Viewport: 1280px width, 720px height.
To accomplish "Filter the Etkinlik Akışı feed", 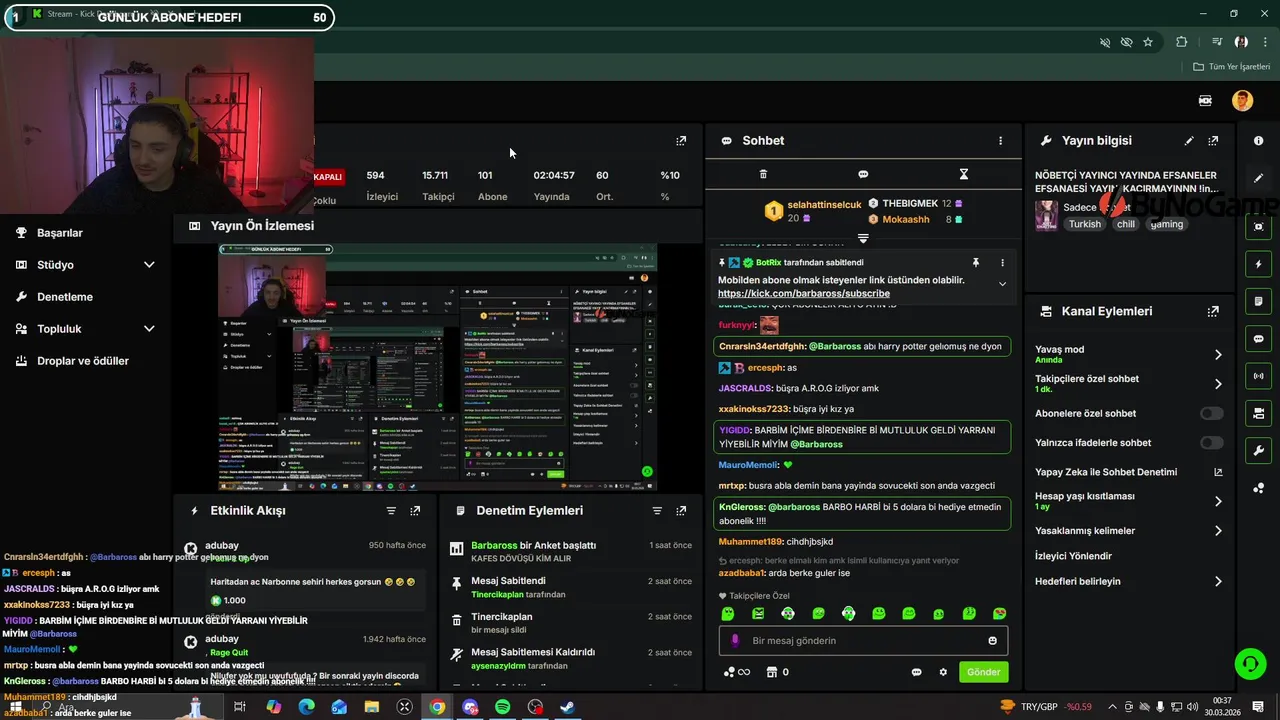I will pos(391,511).
